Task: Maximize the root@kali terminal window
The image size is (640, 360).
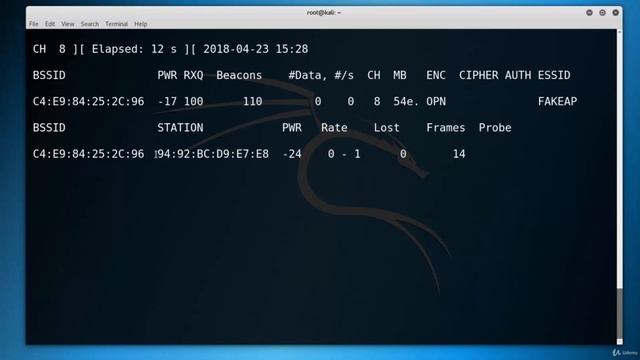Action: [602, 13]
